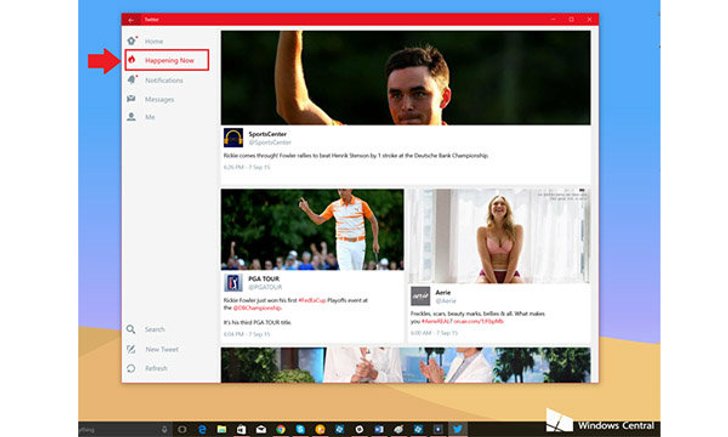Click the @Aerie handle text
This screenshot has height=437, width=728.
coord(446,301)
